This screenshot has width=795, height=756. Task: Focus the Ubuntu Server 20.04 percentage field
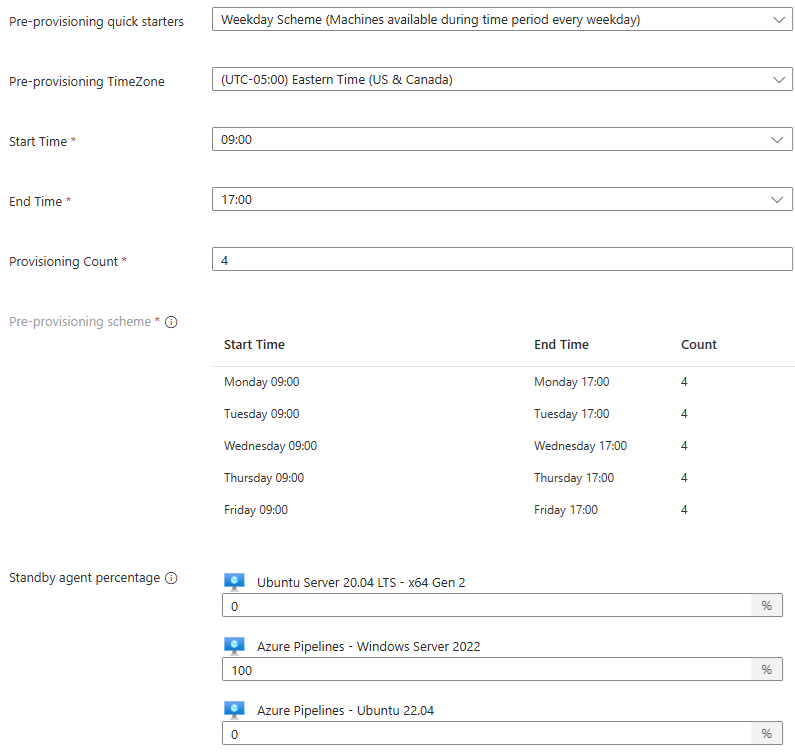point(486,606)
